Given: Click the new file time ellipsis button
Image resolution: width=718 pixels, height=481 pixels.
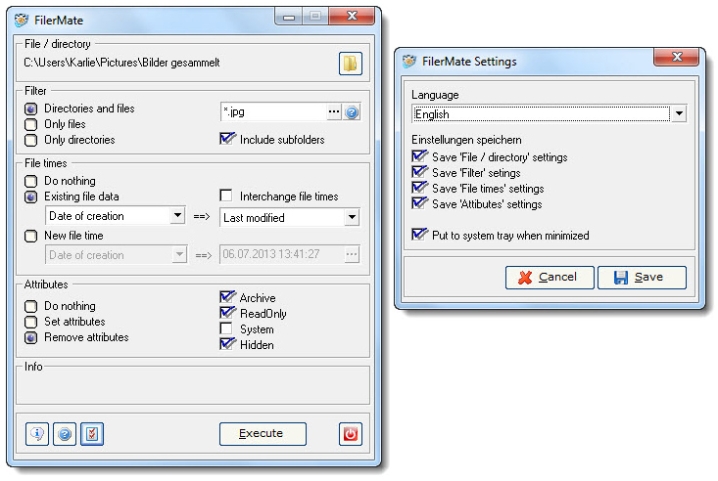Looking at the screenshot, I should (x=351, y=255).
